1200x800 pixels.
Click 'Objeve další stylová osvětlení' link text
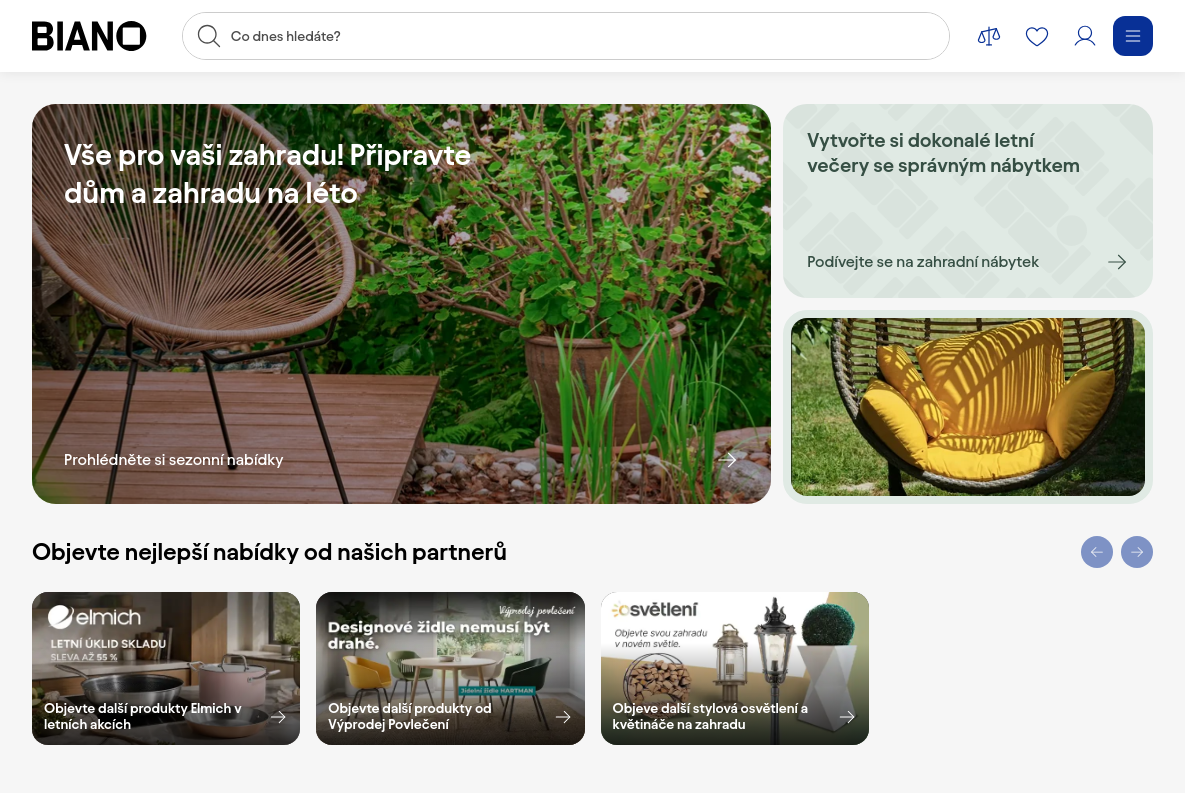pyautogui.click(x=710, y=716)
